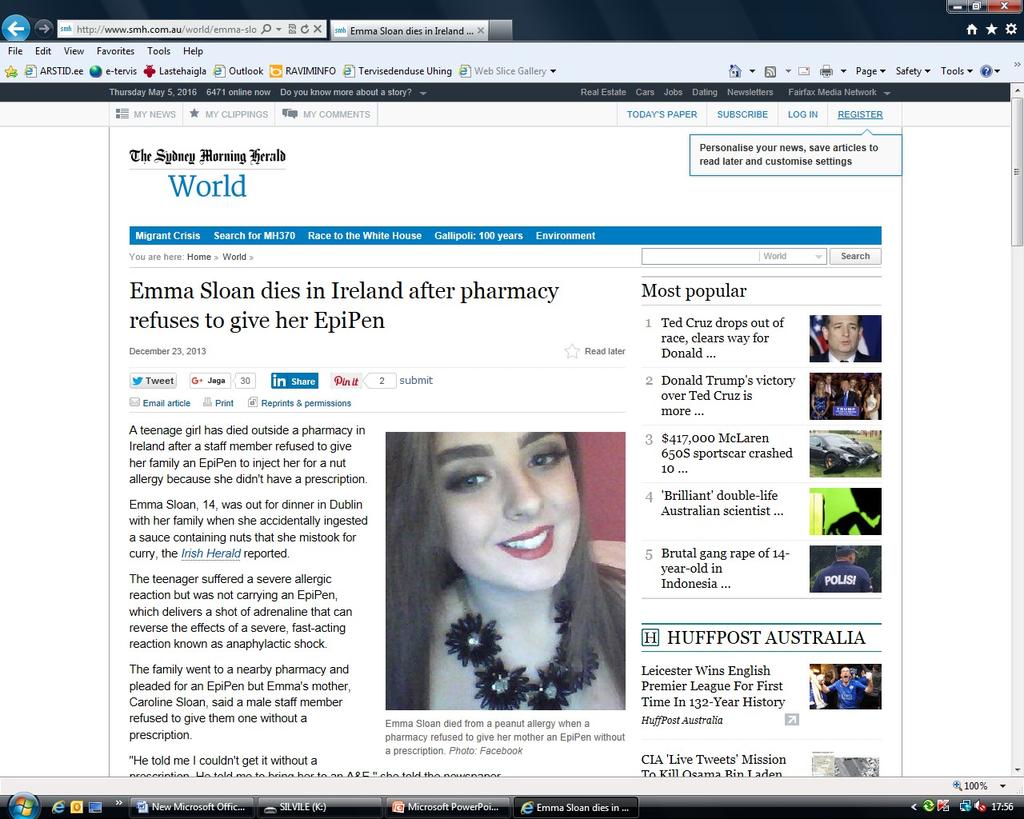
Task: Click the Tweet button
Action: (153, 381)
